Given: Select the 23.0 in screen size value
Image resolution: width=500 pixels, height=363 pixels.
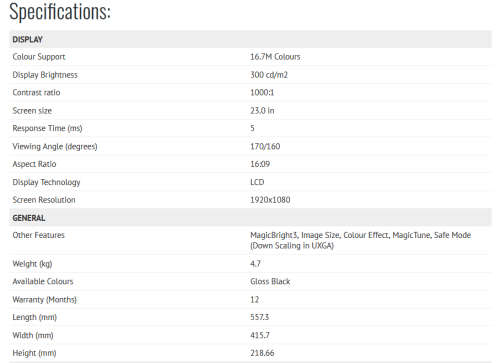Looking at the screenshot, I should point(262,111).
